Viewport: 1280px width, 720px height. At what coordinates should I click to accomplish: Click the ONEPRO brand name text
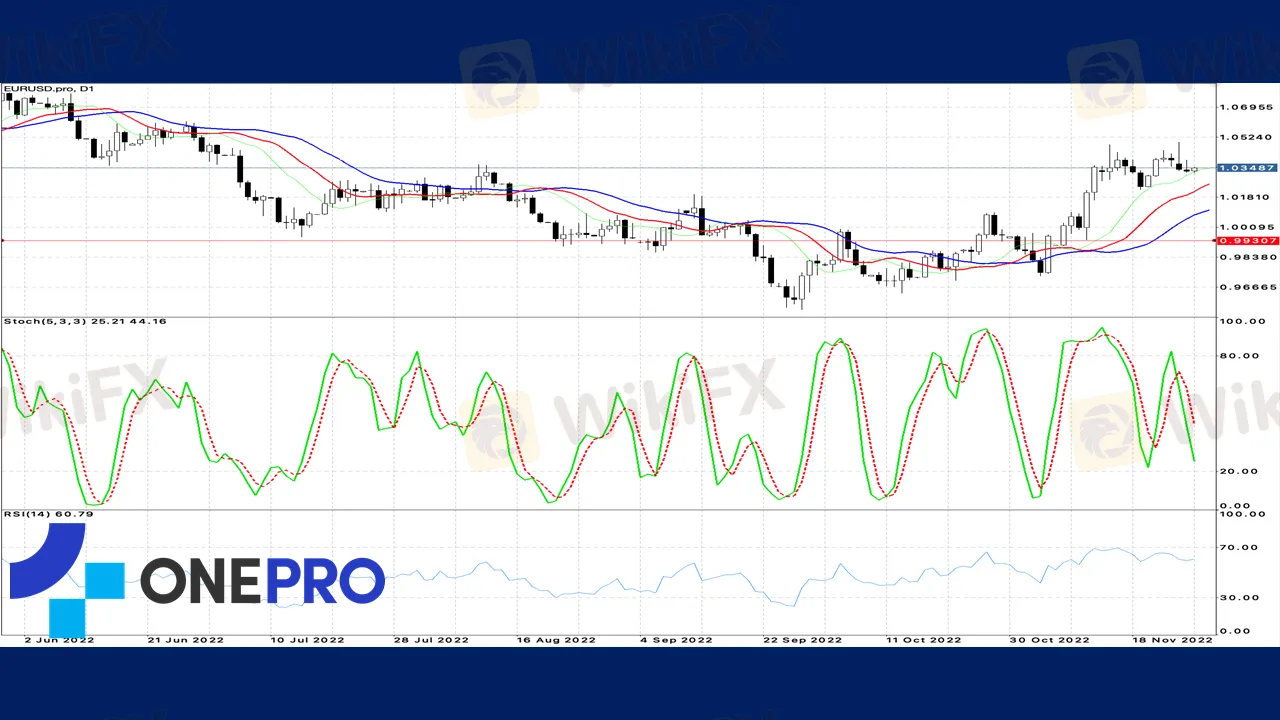pyautogui.click(x=262, y=581)
